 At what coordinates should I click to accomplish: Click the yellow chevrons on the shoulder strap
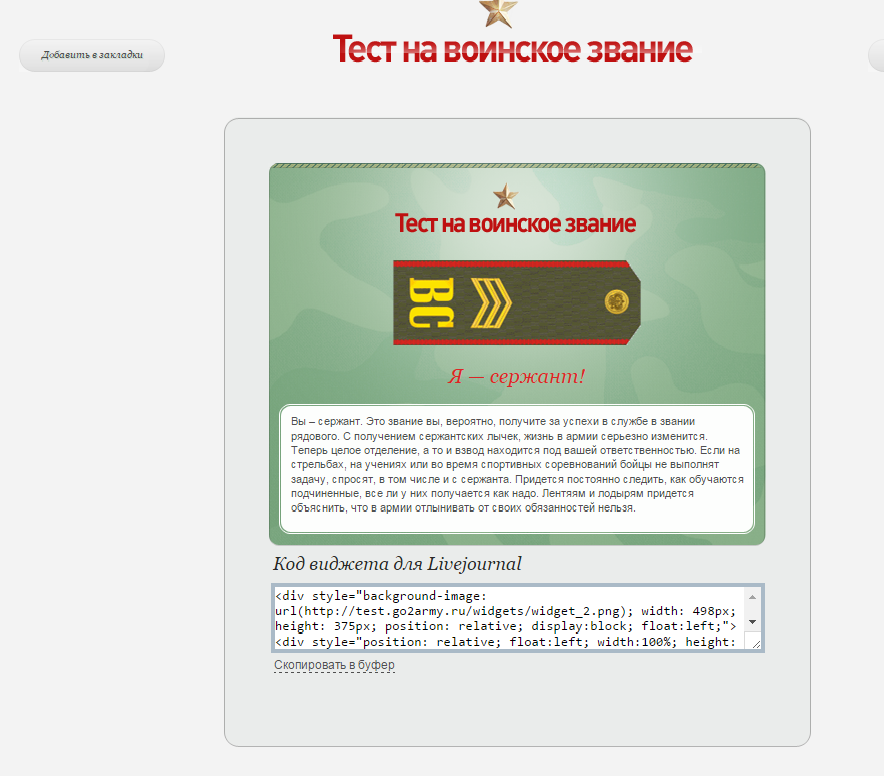click(489, 303)
